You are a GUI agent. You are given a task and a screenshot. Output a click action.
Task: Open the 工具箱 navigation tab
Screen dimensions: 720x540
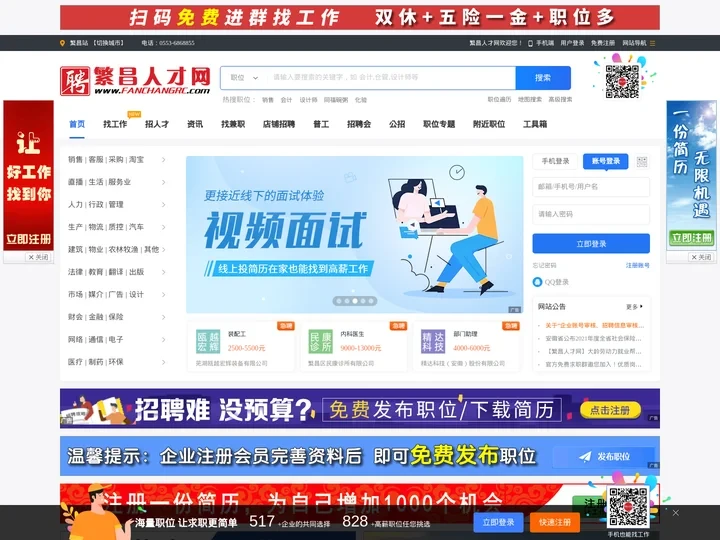tap(535, 124)
